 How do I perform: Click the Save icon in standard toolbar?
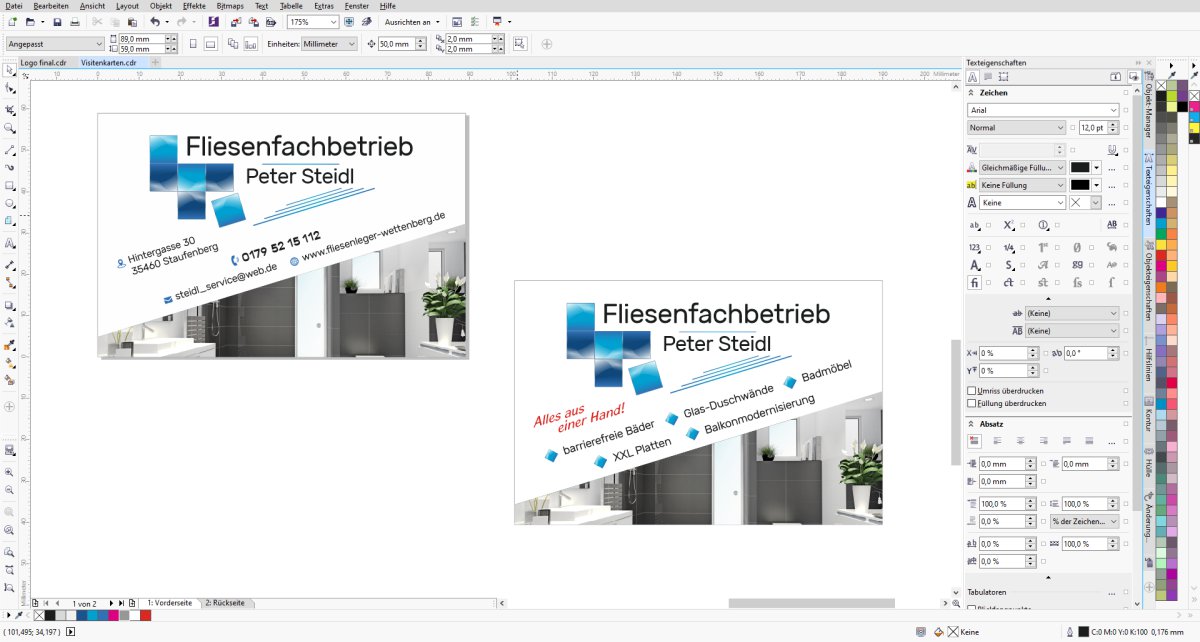(x=57, y=21)
